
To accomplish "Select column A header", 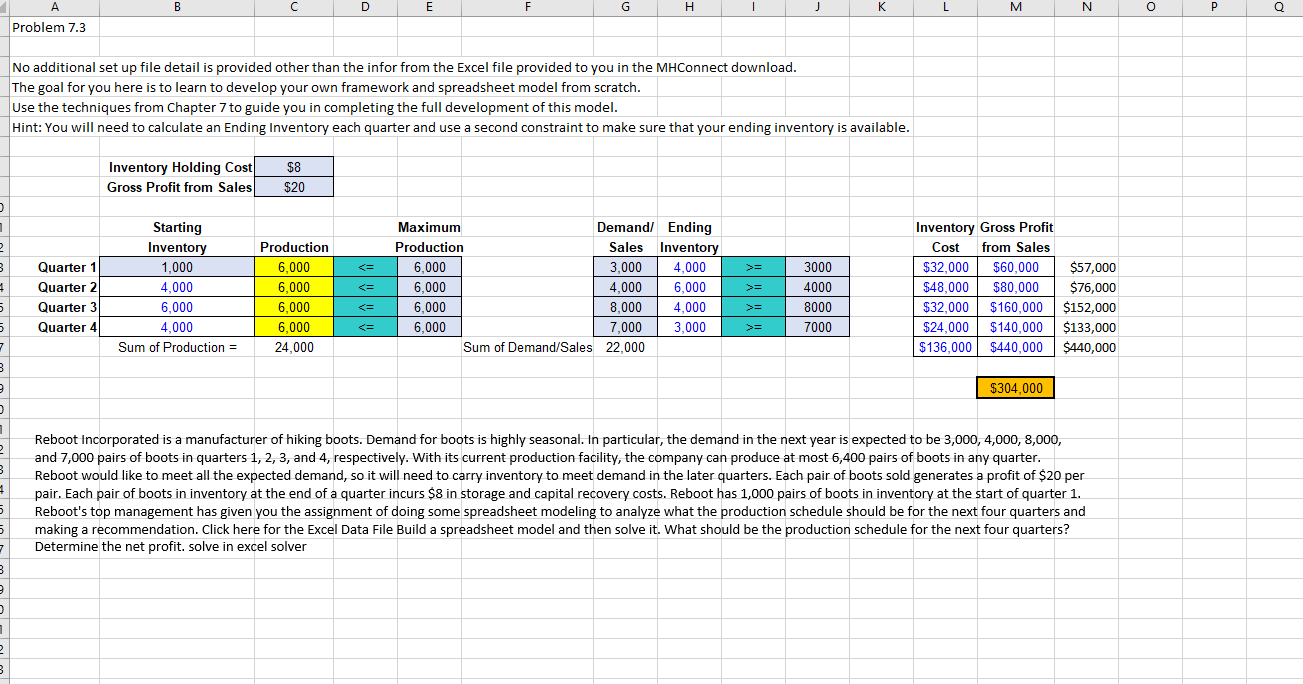I will [54, 7].
